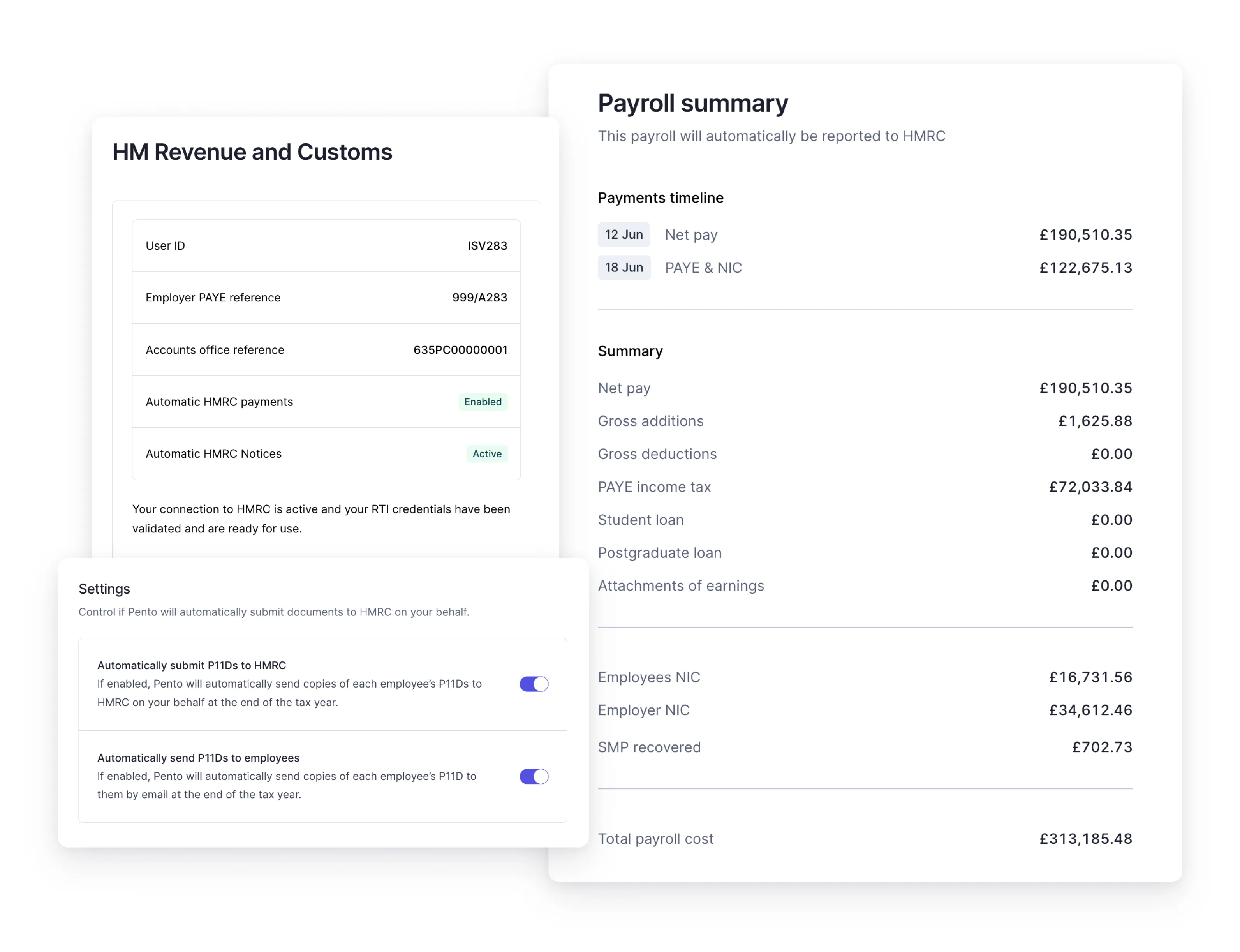Click the Accounts office reference label
The width and height of the screenshot is (1240, 952).
click(x=215, y=350)
